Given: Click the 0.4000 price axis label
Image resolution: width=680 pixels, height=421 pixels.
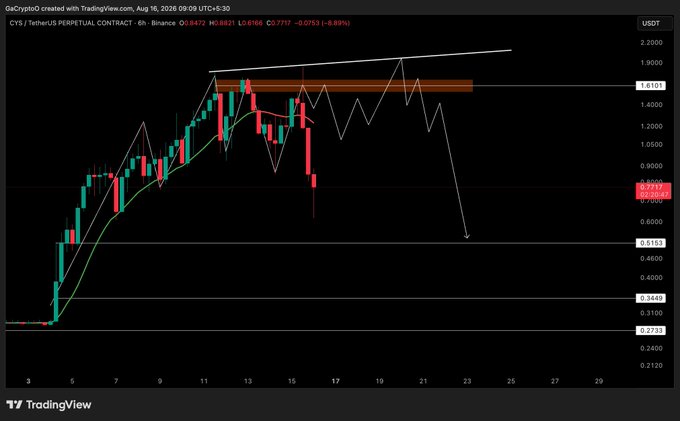Looking at the screenshot, I should (651, 277).
